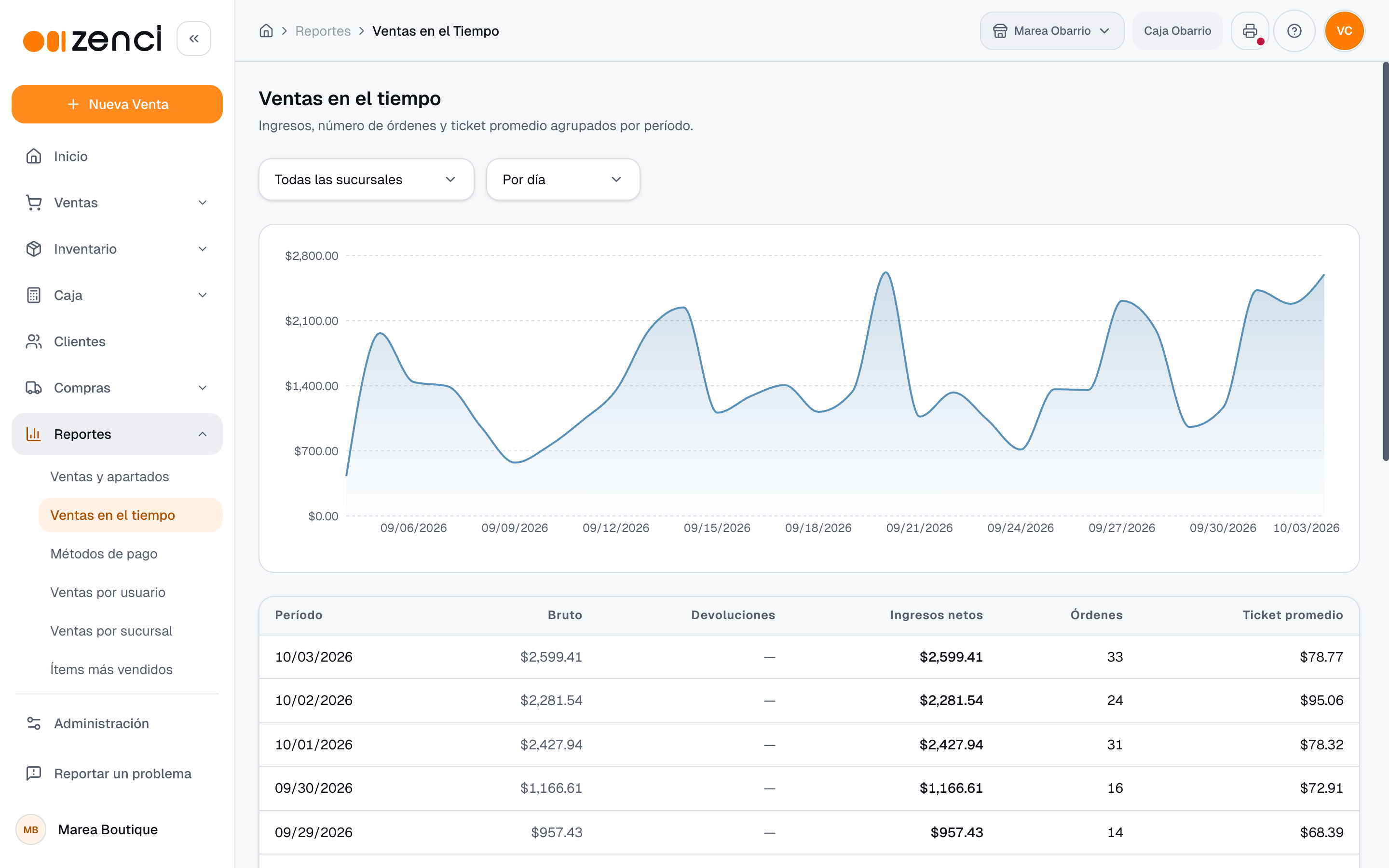Click the page vertical scrollbar

[1385, 261]
